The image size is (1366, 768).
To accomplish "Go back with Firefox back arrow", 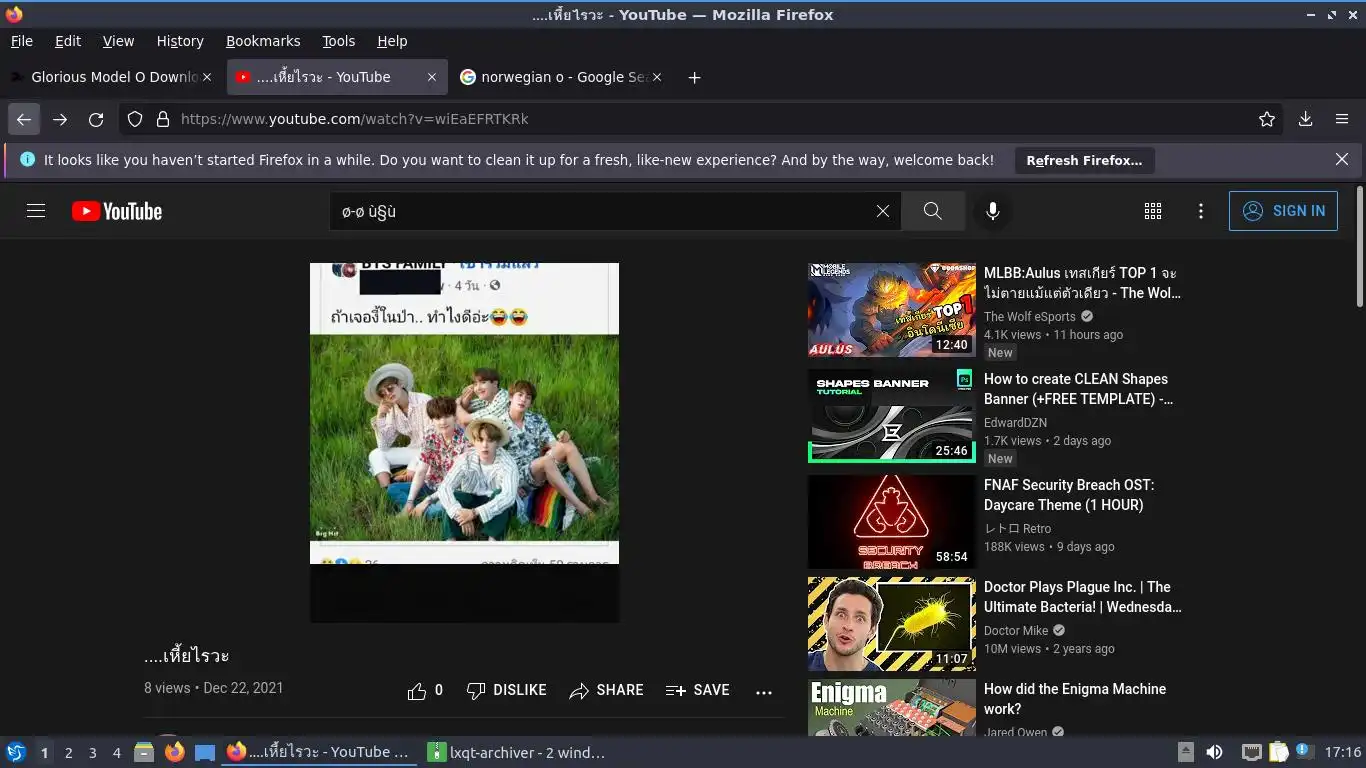I will pos(24,119).
